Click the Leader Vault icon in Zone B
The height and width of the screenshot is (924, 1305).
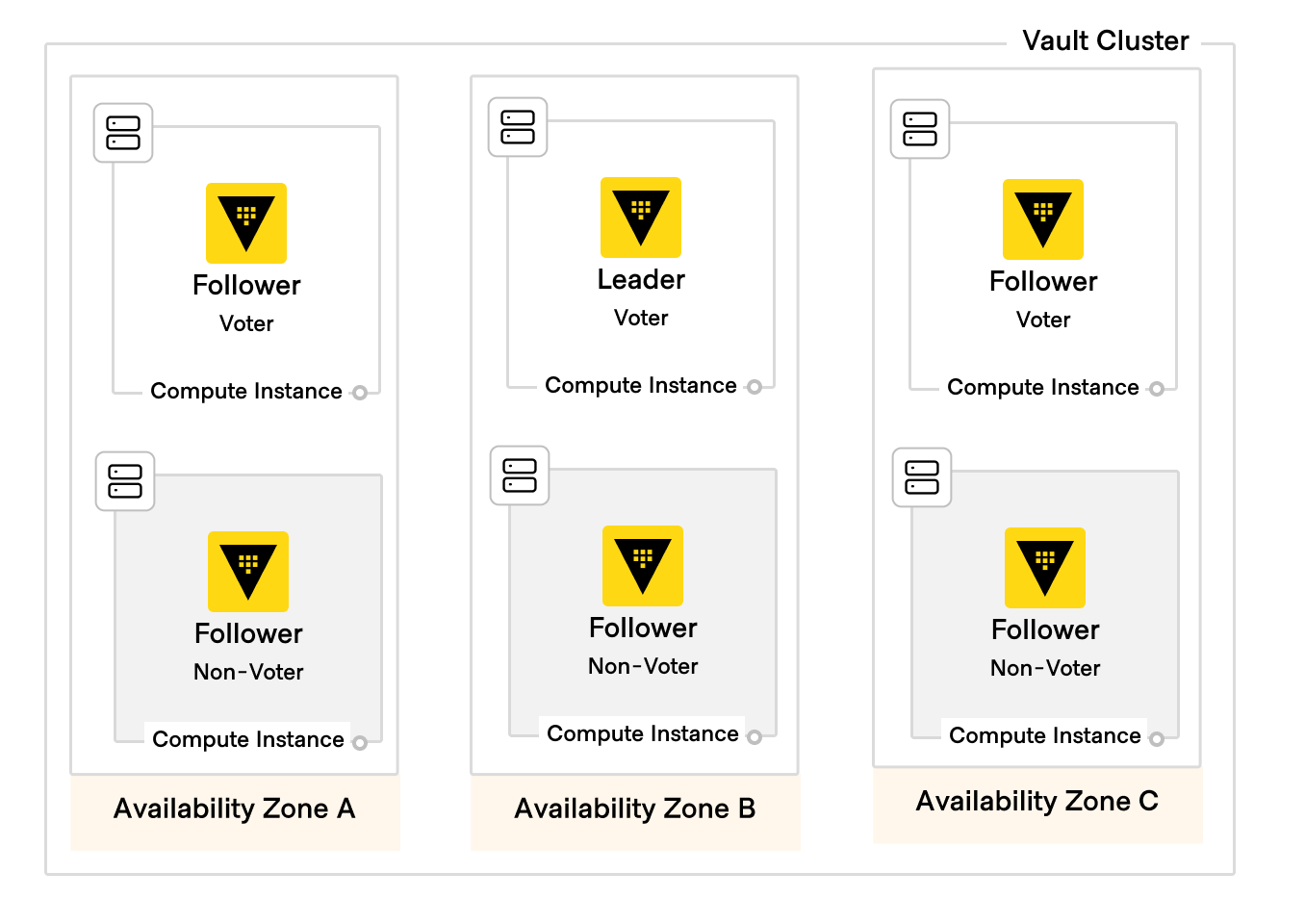[641, 218]
